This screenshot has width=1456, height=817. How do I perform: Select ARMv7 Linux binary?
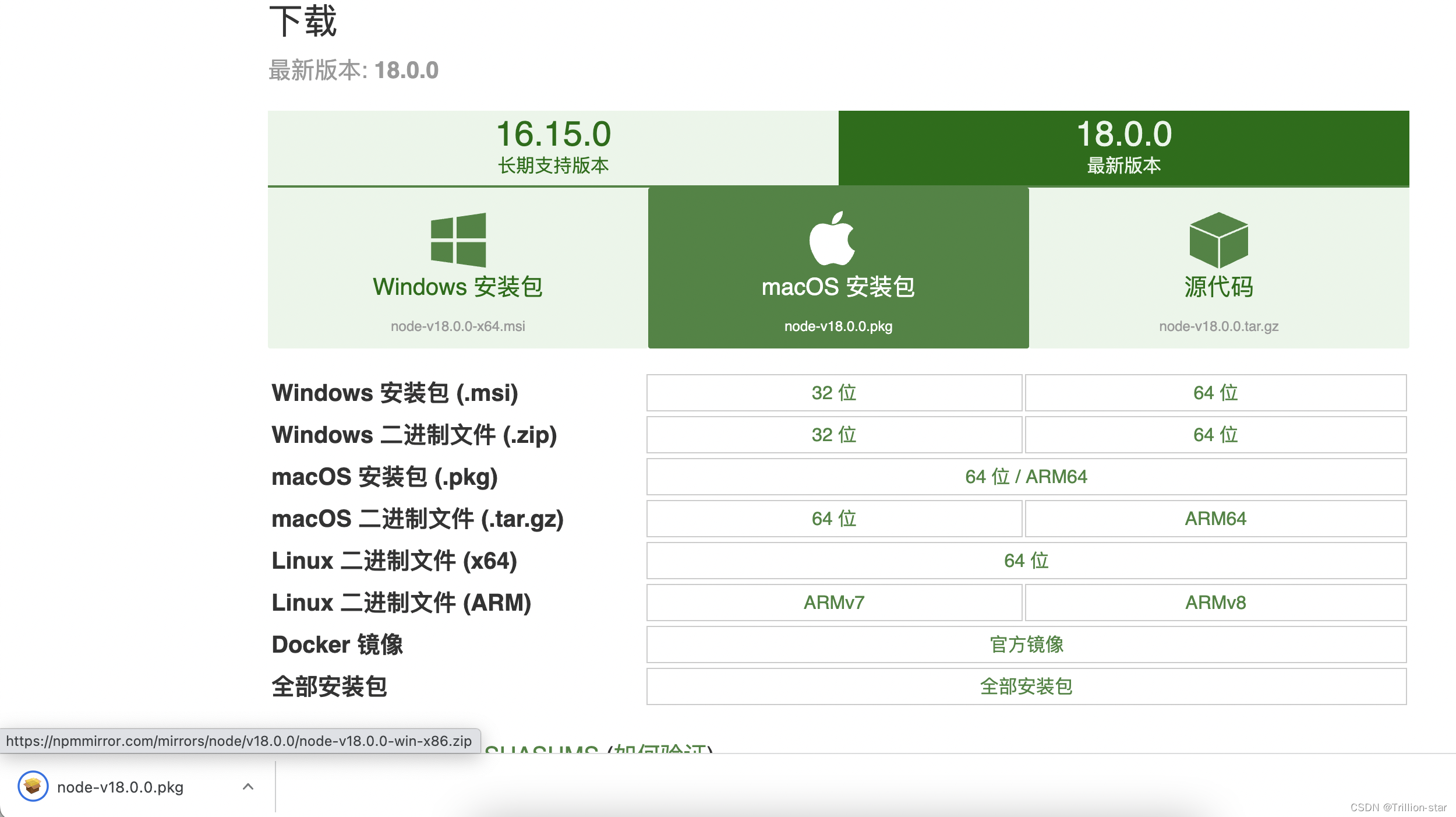pyautogui.click(x=834, y=603)
